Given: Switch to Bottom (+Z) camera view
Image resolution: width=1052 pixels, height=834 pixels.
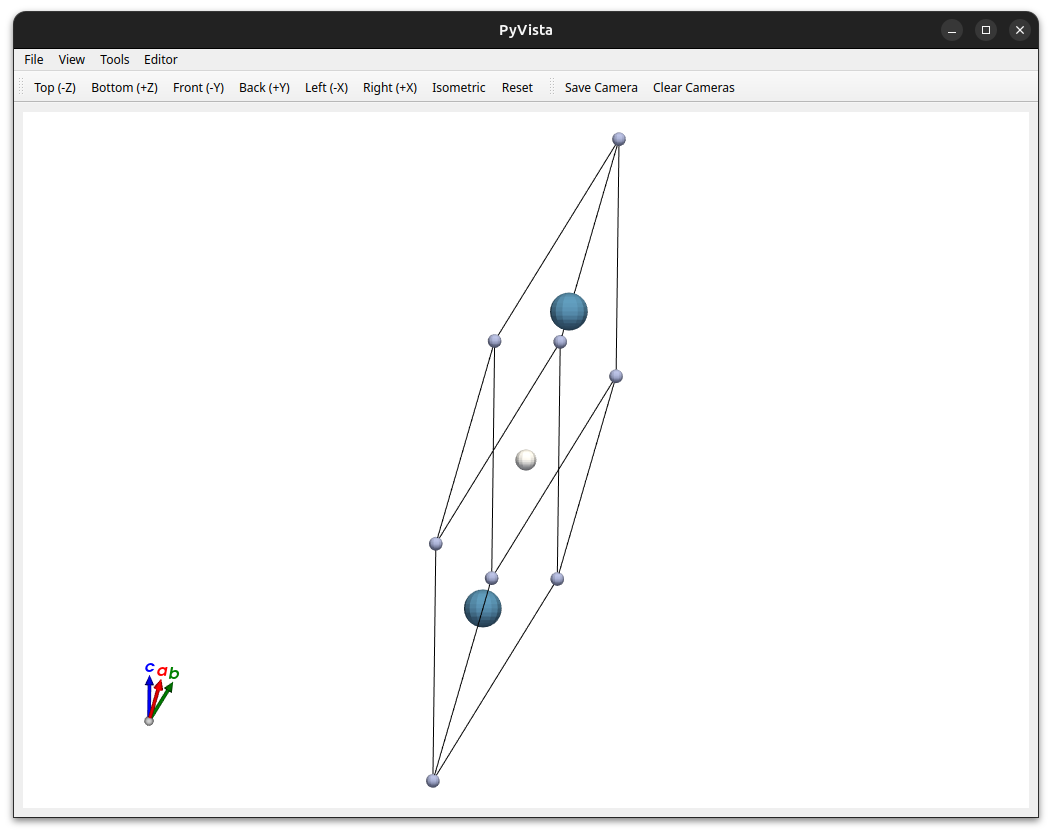Looking at the screenshot, I should 124,88.
